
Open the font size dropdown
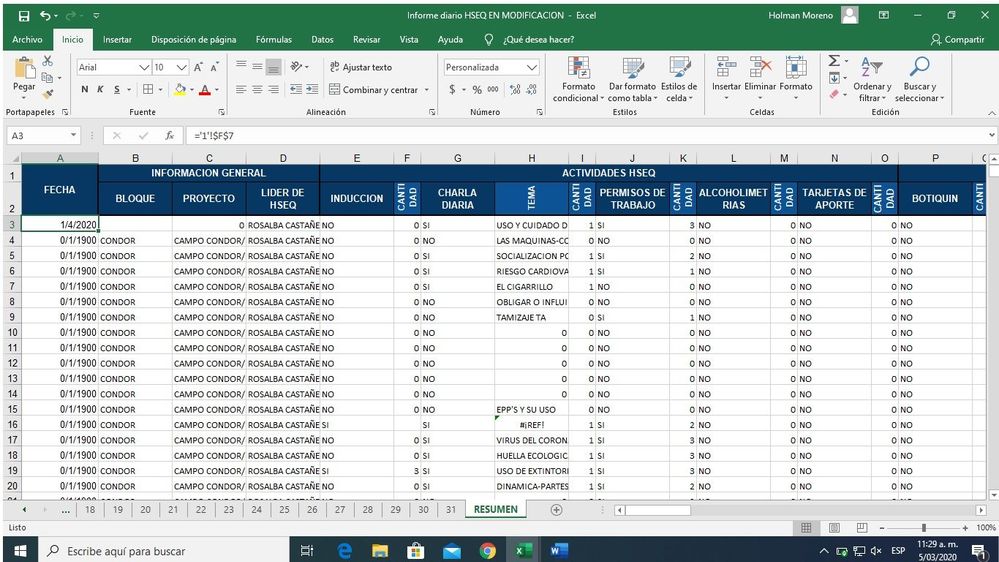pyautogui.click(x=182, y=68)
